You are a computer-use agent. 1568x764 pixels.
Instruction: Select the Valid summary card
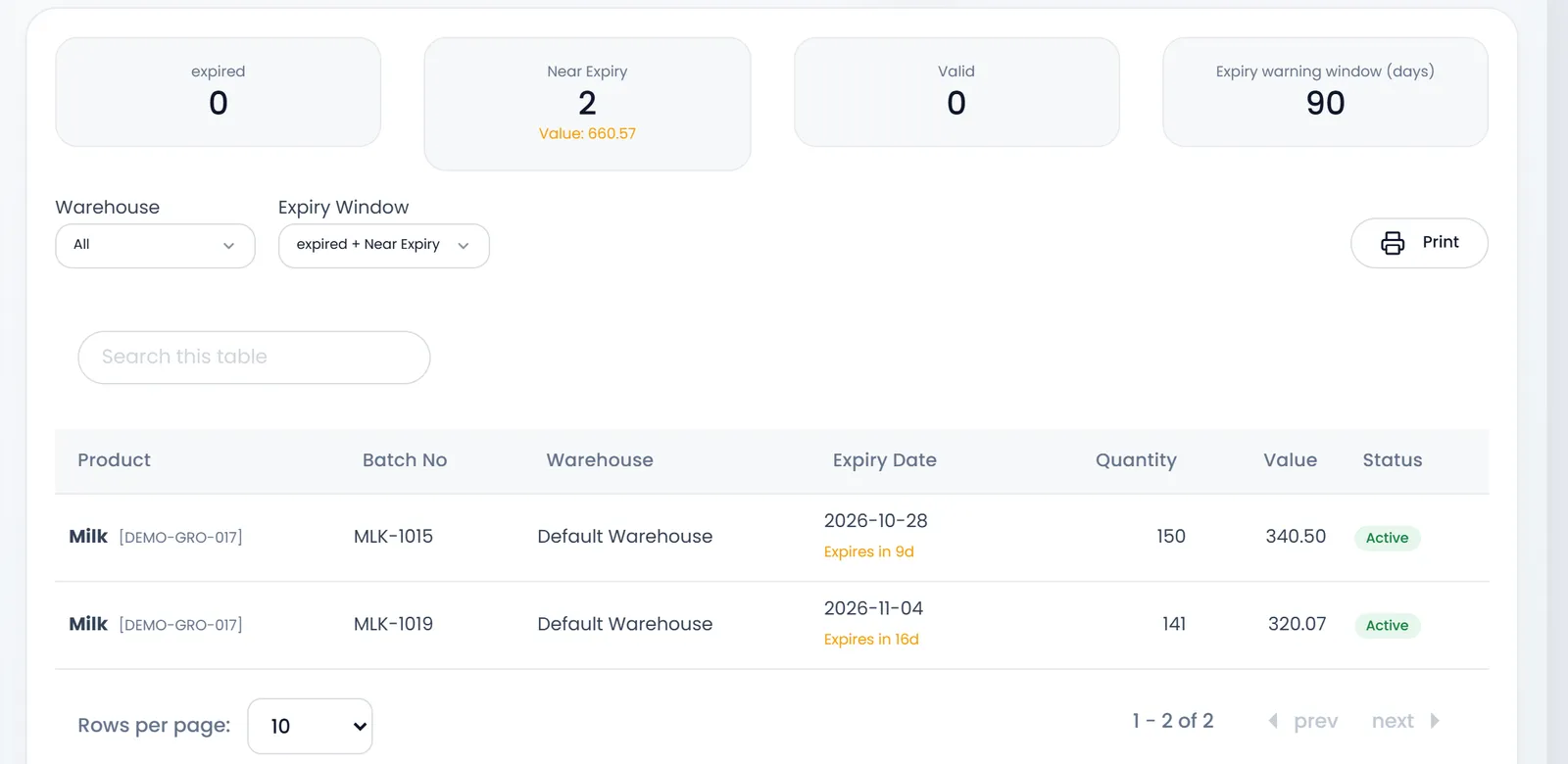tap(956, 92)
